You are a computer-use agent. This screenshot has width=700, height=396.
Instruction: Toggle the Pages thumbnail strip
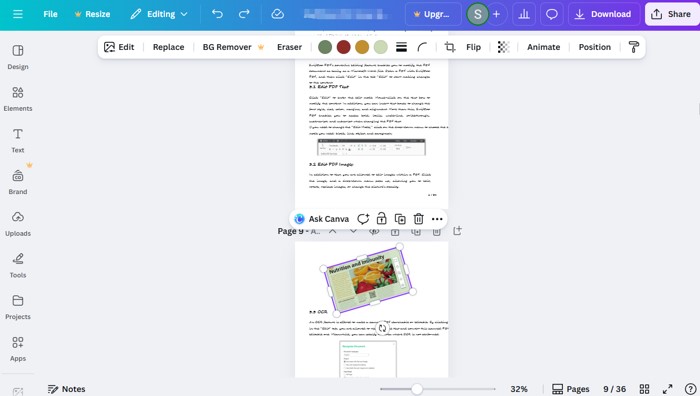tap(571, 389)
